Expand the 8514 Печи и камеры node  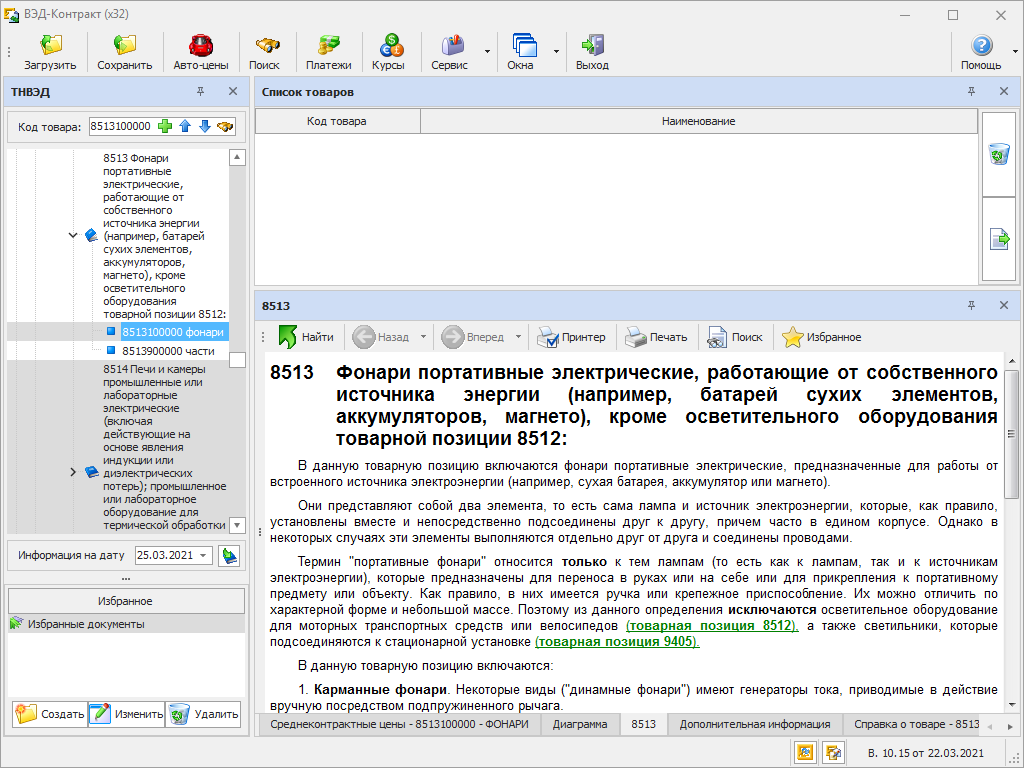(73, 472)
